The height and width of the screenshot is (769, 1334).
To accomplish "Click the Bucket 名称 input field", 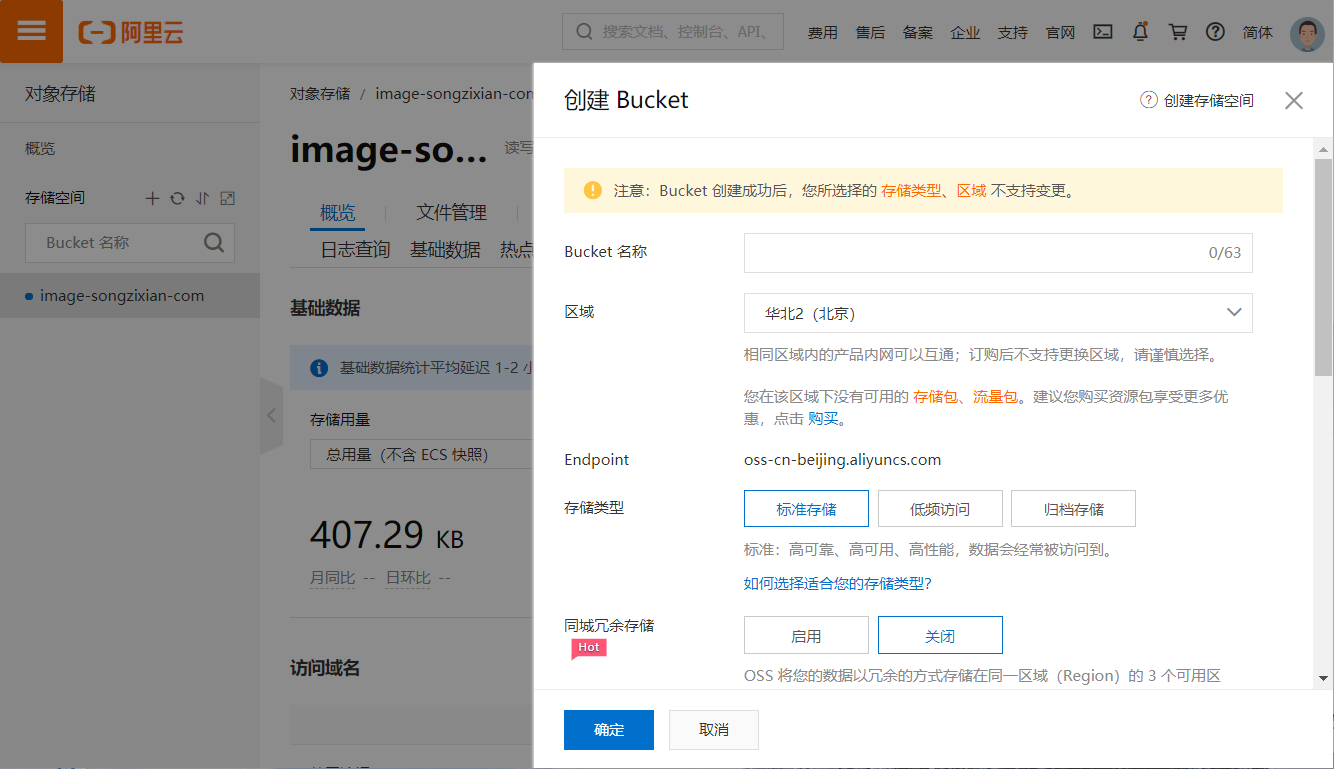I will [x=998, y=253].
